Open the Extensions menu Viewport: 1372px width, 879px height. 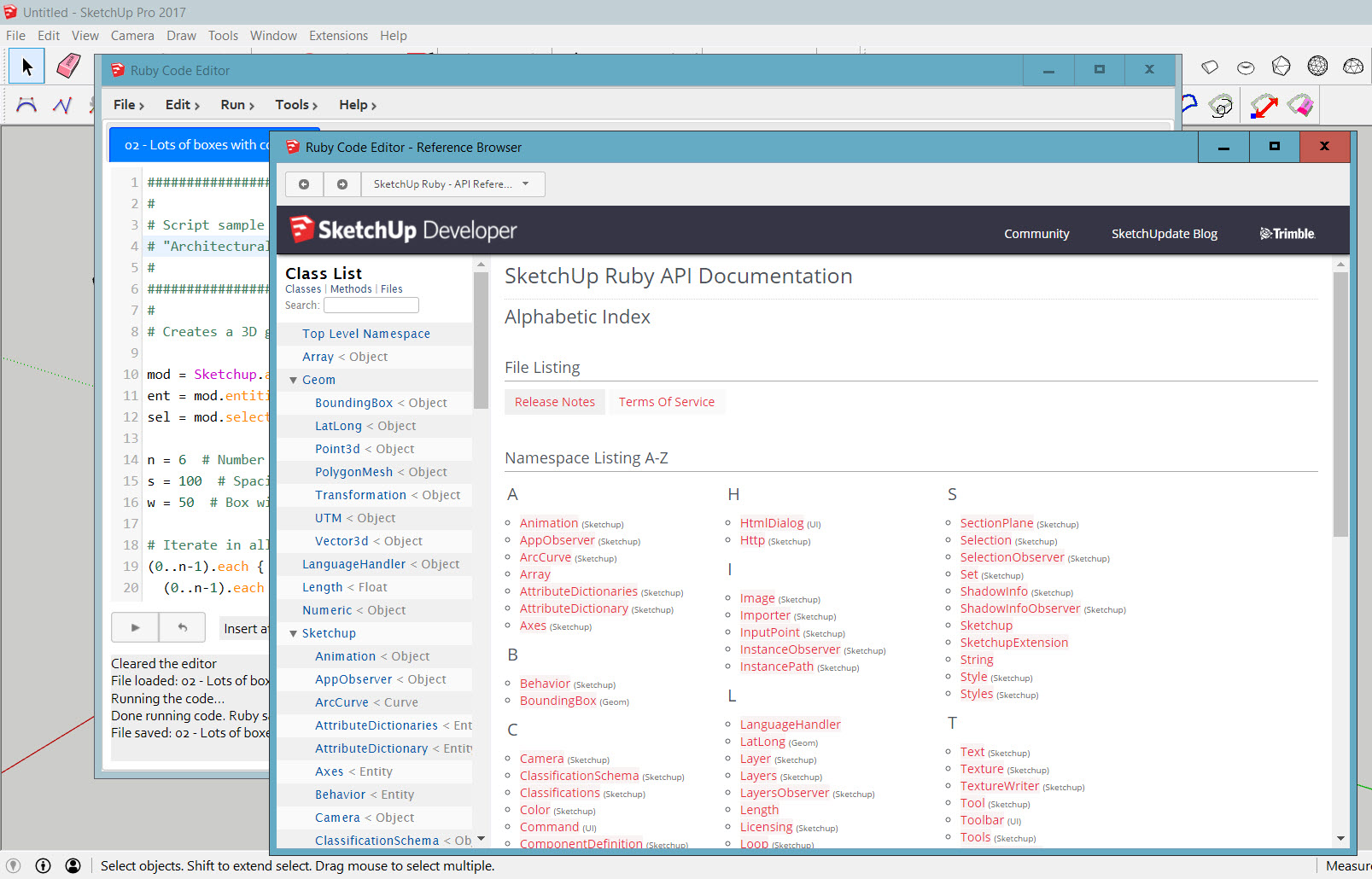(x=338, y=36)
